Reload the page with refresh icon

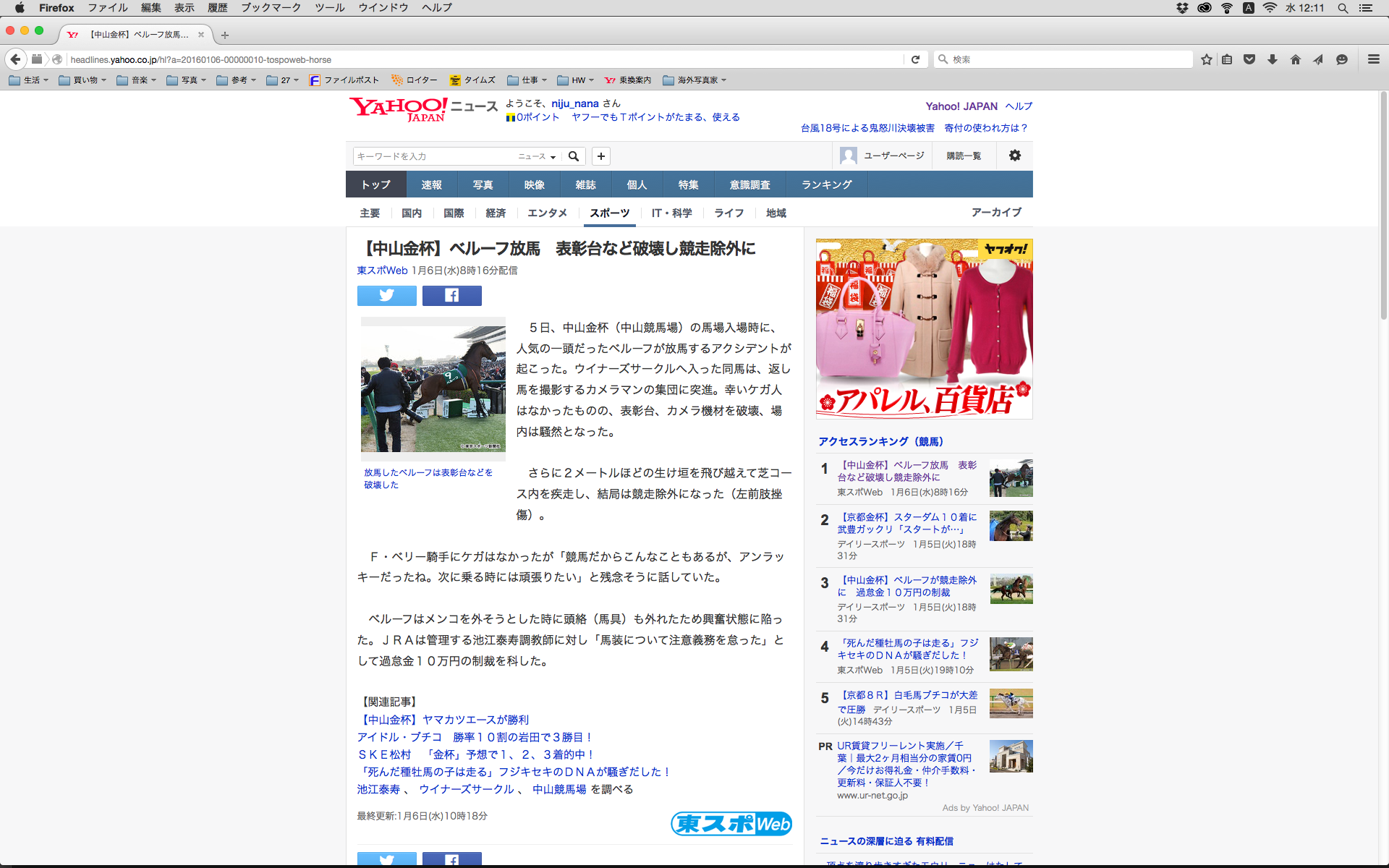click(x=915, y=59)
